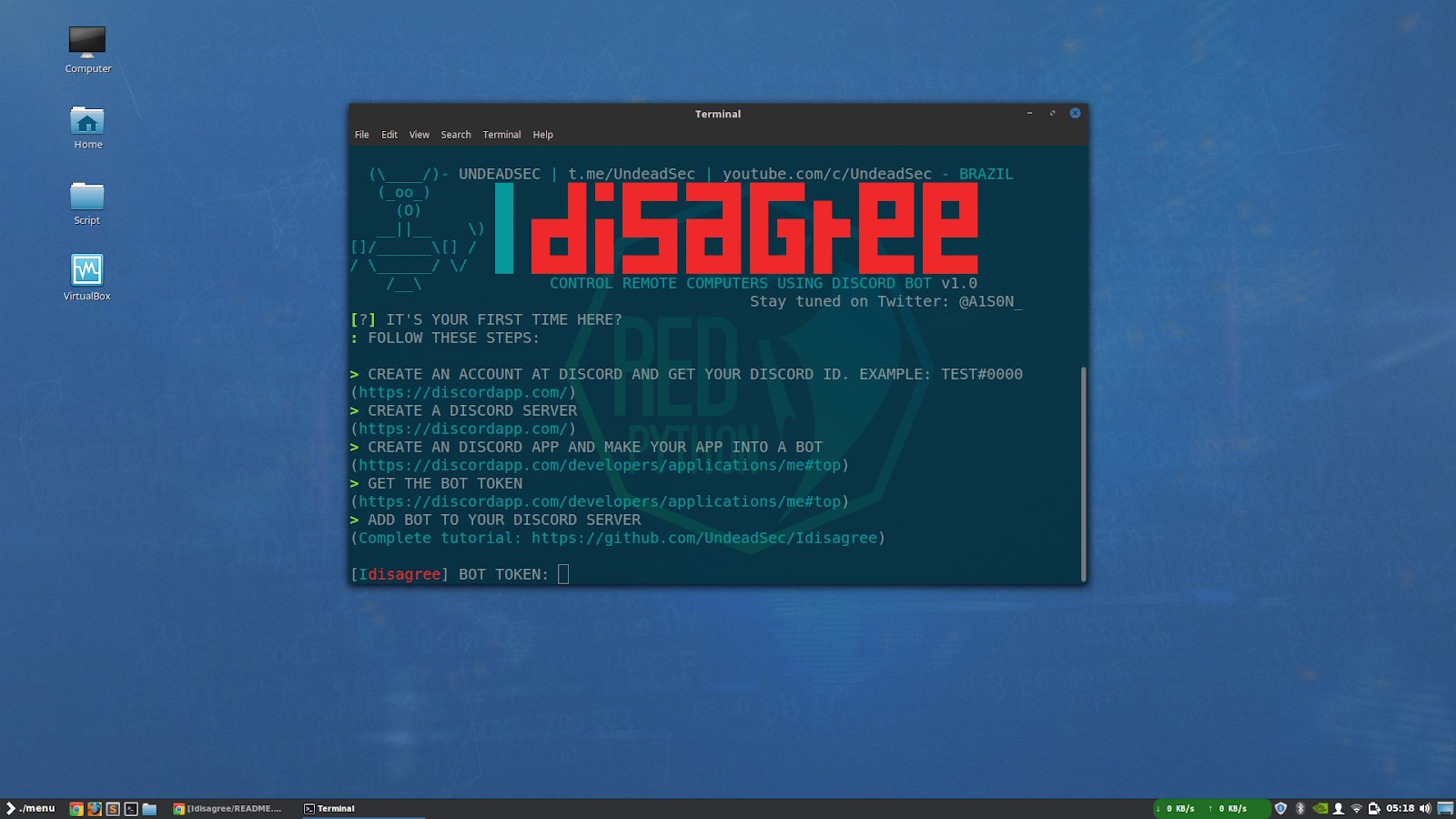Open the File menu in Terminal
Image resolution: width=1456 pixels, height=819 pixels.
[x=362, y=135]
